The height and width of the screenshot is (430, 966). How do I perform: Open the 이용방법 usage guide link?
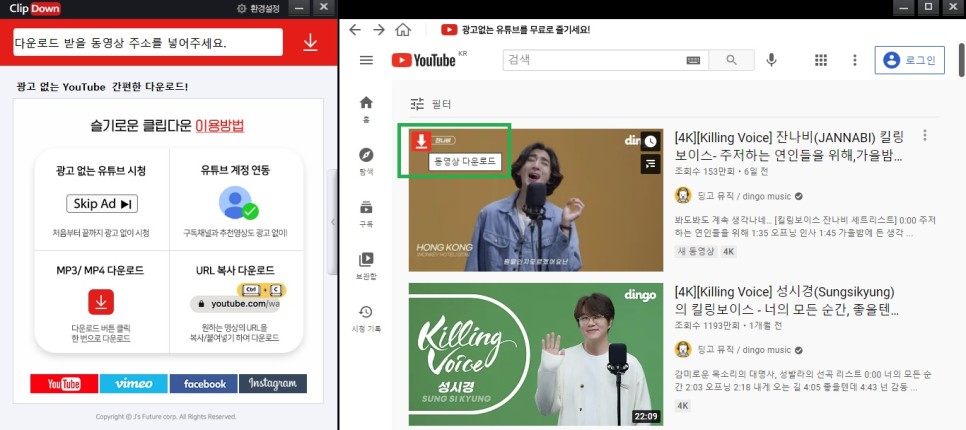coord(220,126)
